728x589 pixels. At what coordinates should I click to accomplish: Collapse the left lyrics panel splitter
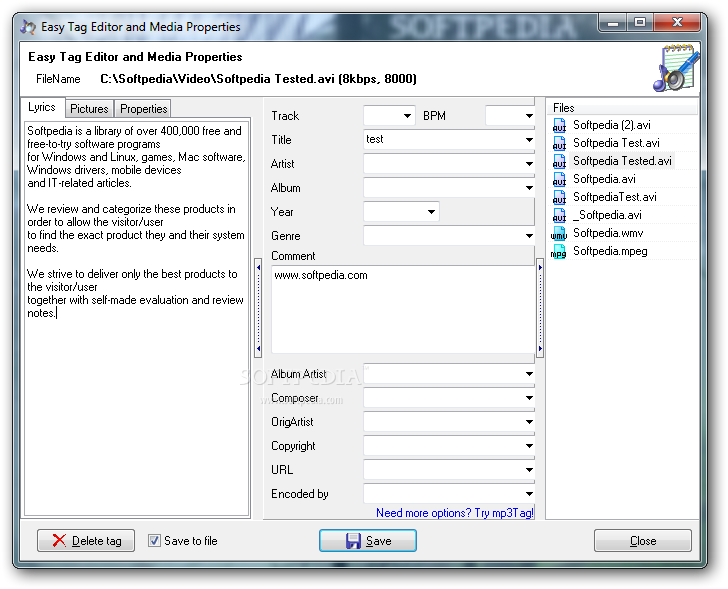click(258, 308)
